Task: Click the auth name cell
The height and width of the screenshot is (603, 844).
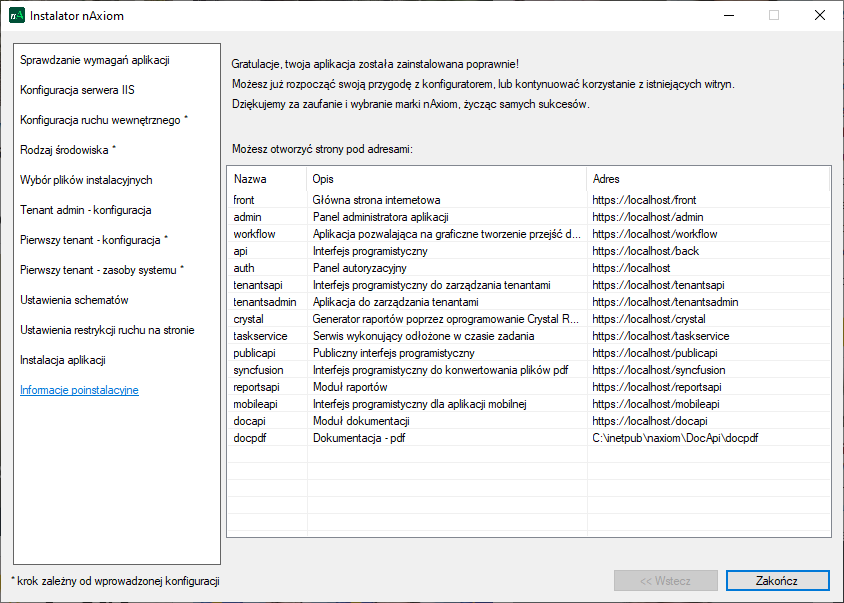Action: tap(244, 268)
